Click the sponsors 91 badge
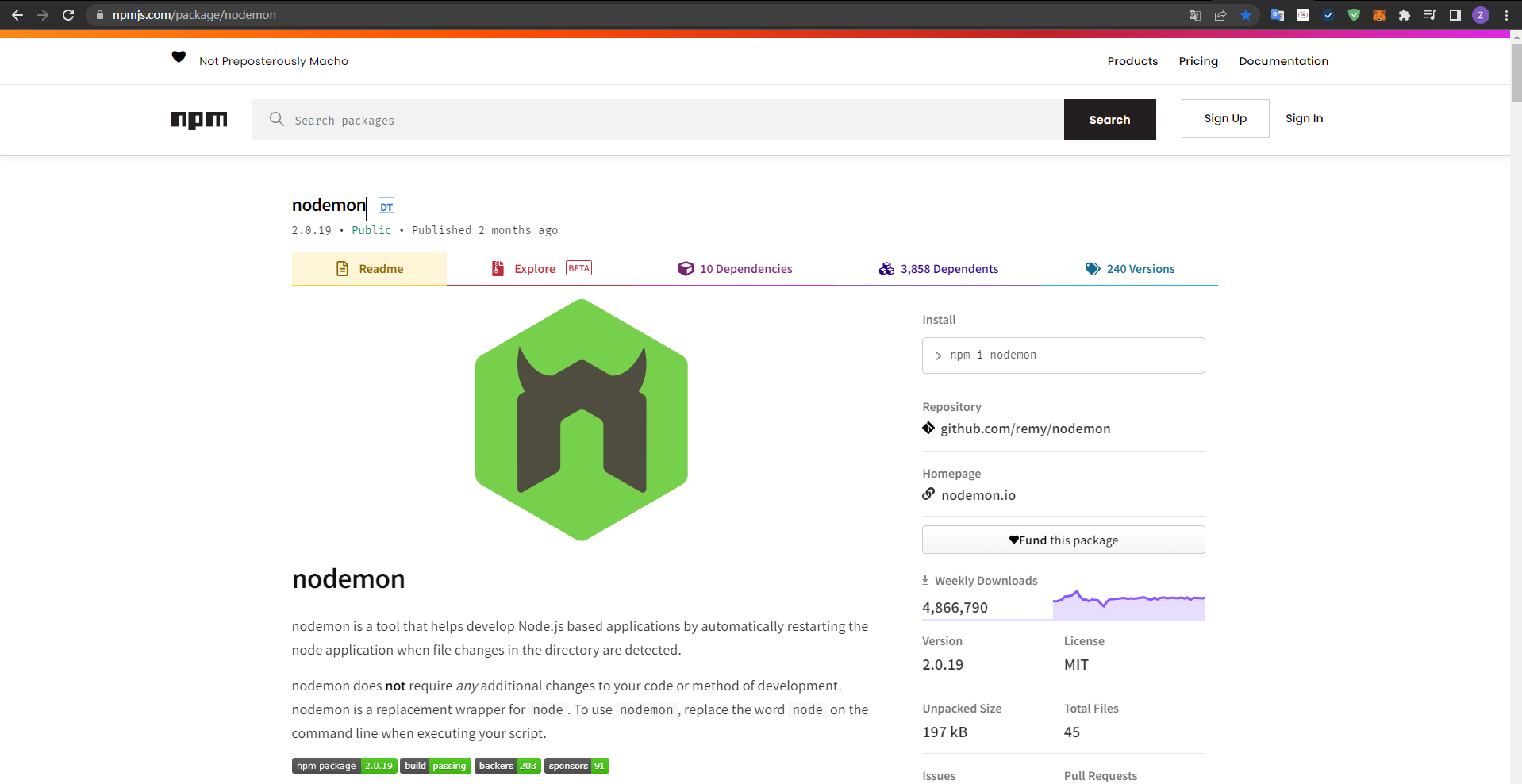This screenshot has width=1522, height=784. tap(577, 766)
